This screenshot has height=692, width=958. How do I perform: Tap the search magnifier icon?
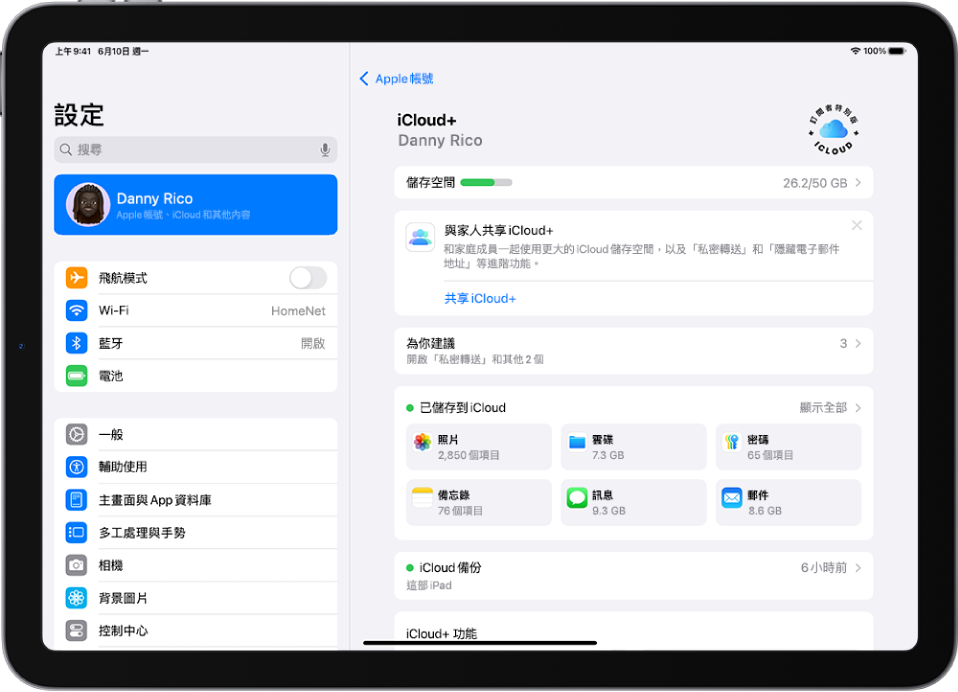click(x=66, y=150)
